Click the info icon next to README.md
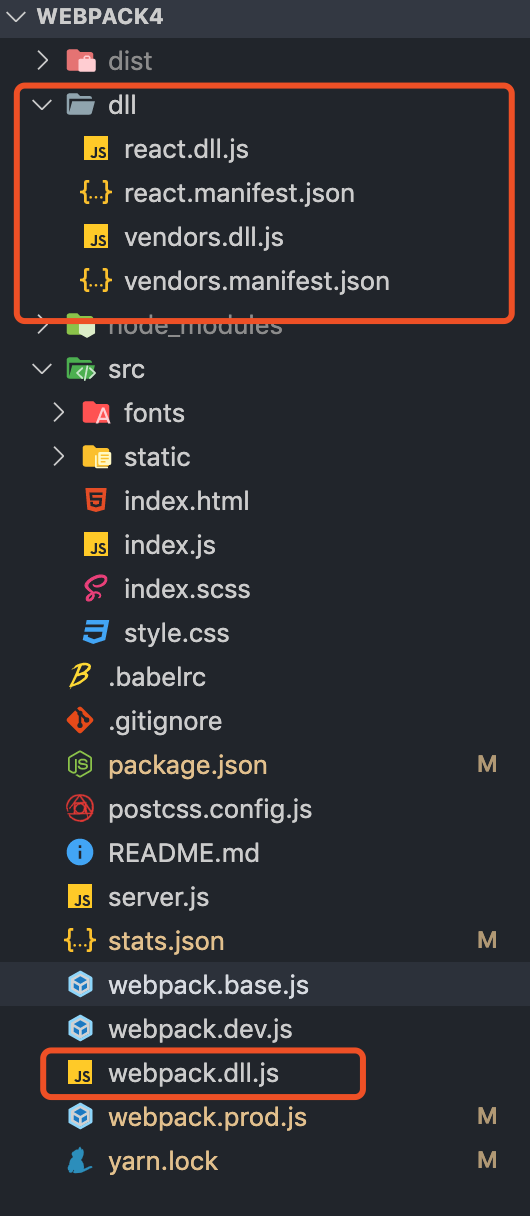This screenshot has width=530, height=1216. coord(80,853)
